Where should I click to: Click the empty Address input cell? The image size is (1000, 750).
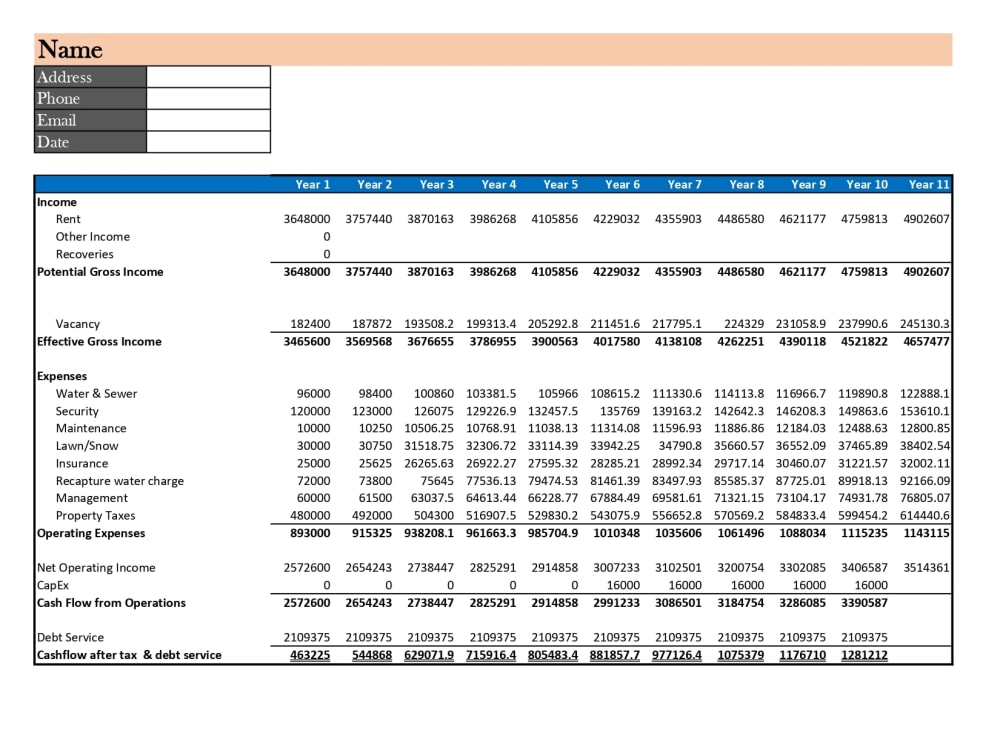pos(209,77)
